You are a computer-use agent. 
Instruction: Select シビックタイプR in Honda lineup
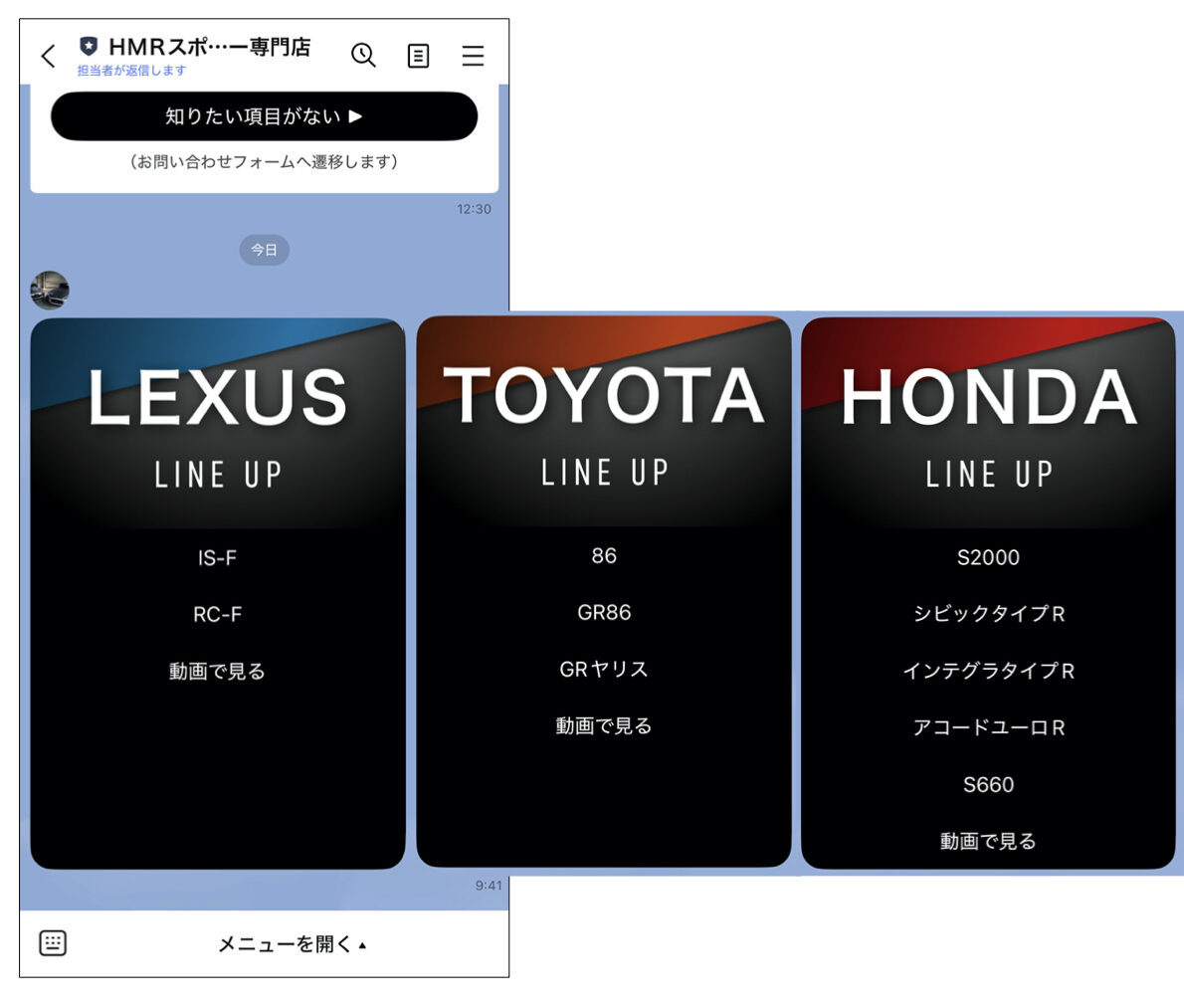[x=988, y=614]
